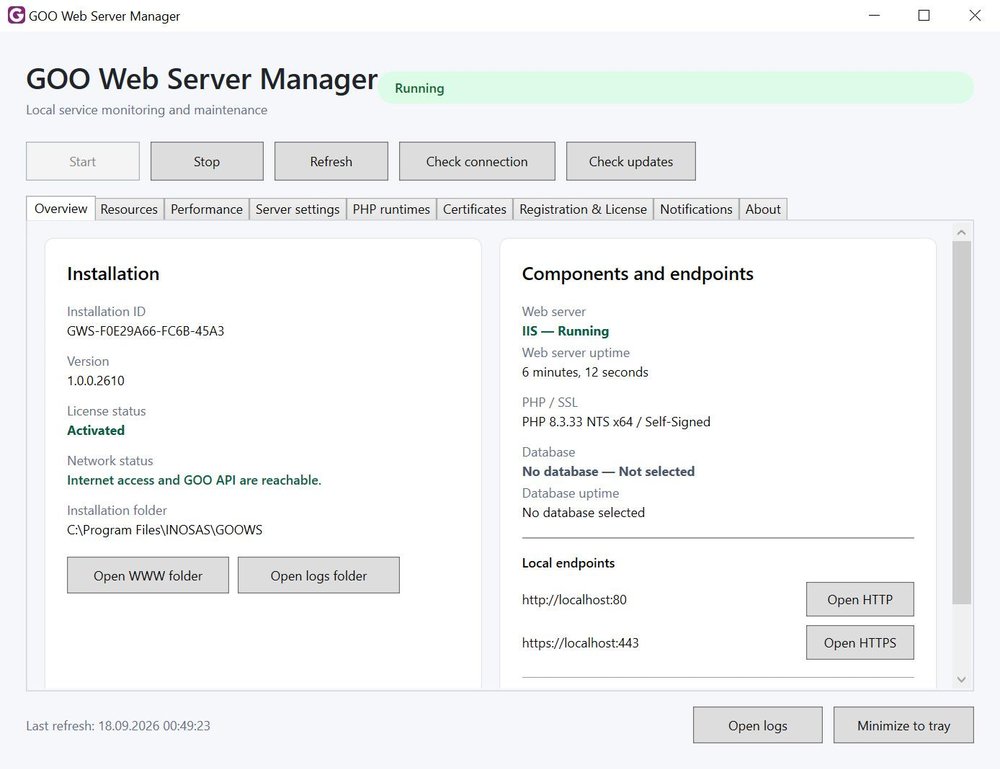Click Open HTTP button

pyautogui.click(x=860, y=599)
